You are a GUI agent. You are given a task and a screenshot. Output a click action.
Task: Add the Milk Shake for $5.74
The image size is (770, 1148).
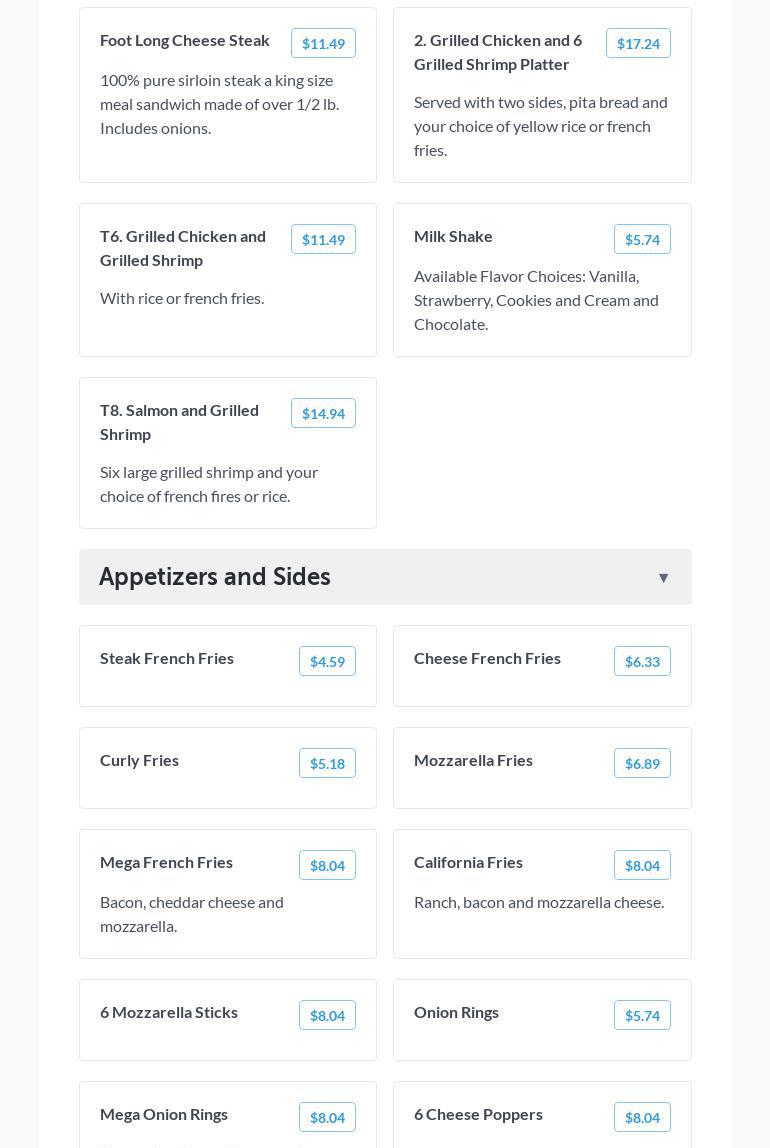642,239
